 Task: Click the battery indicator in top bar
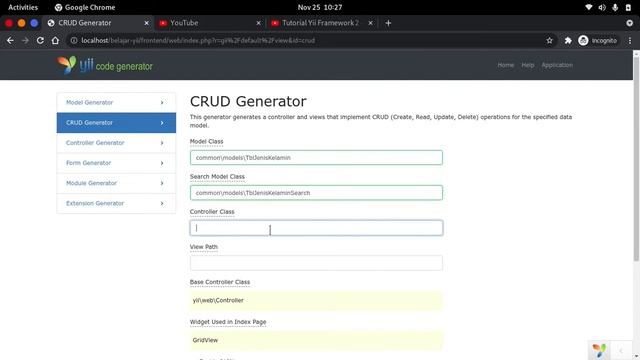click(x=628, y=7)
